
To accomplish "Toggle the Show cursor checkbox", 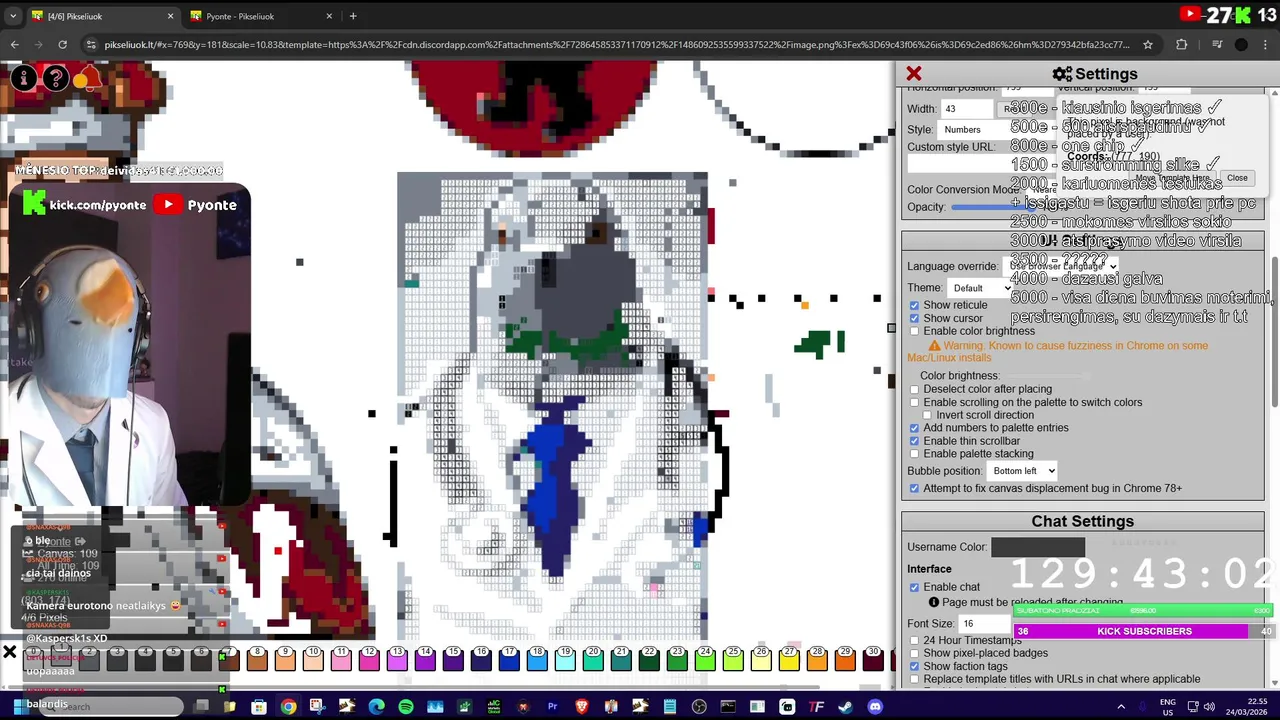I will pyautogui.click(x=914, y=318).
